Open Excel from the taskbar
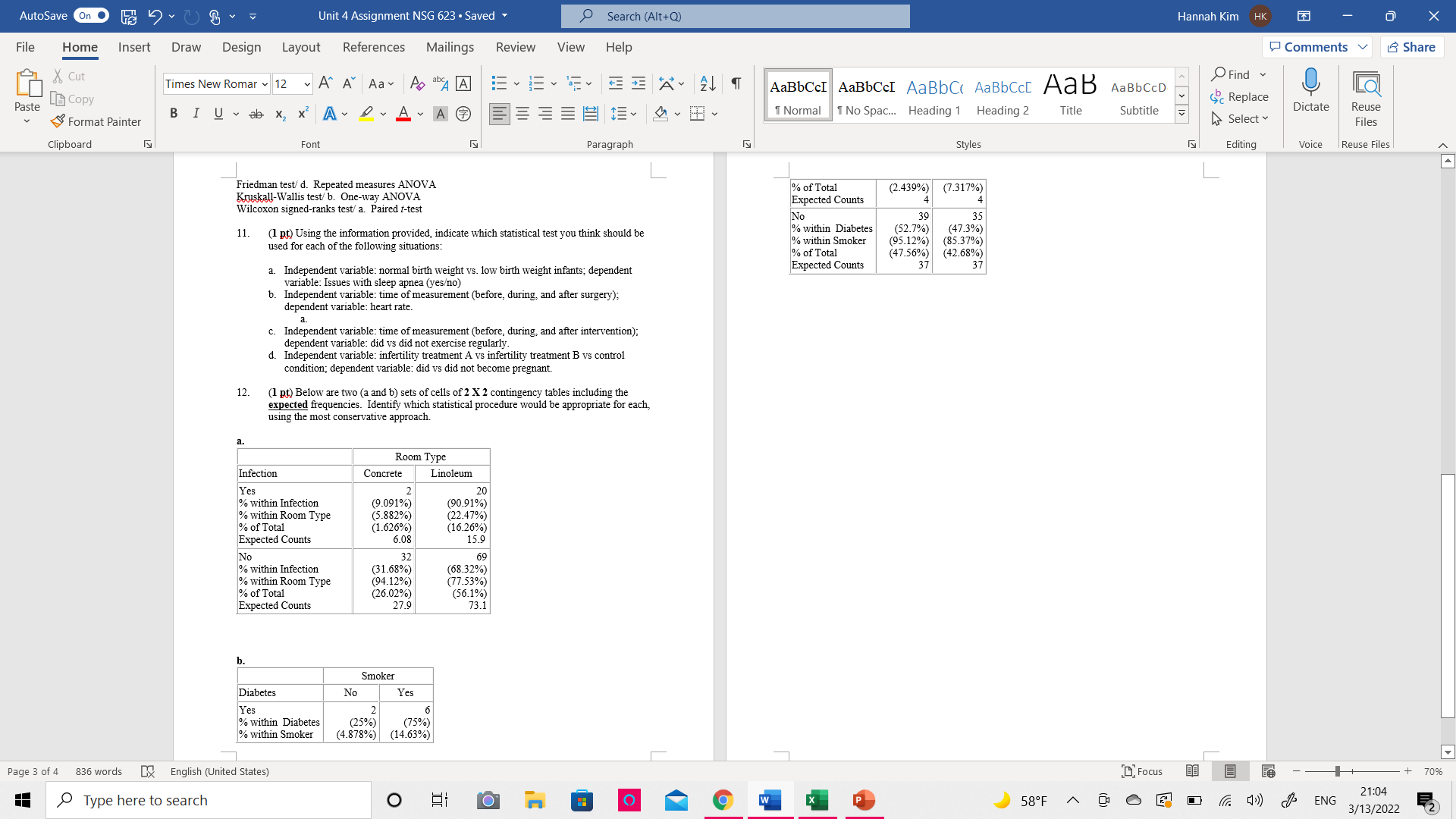Screen dimensions: 1456x819 pos(817,800)
